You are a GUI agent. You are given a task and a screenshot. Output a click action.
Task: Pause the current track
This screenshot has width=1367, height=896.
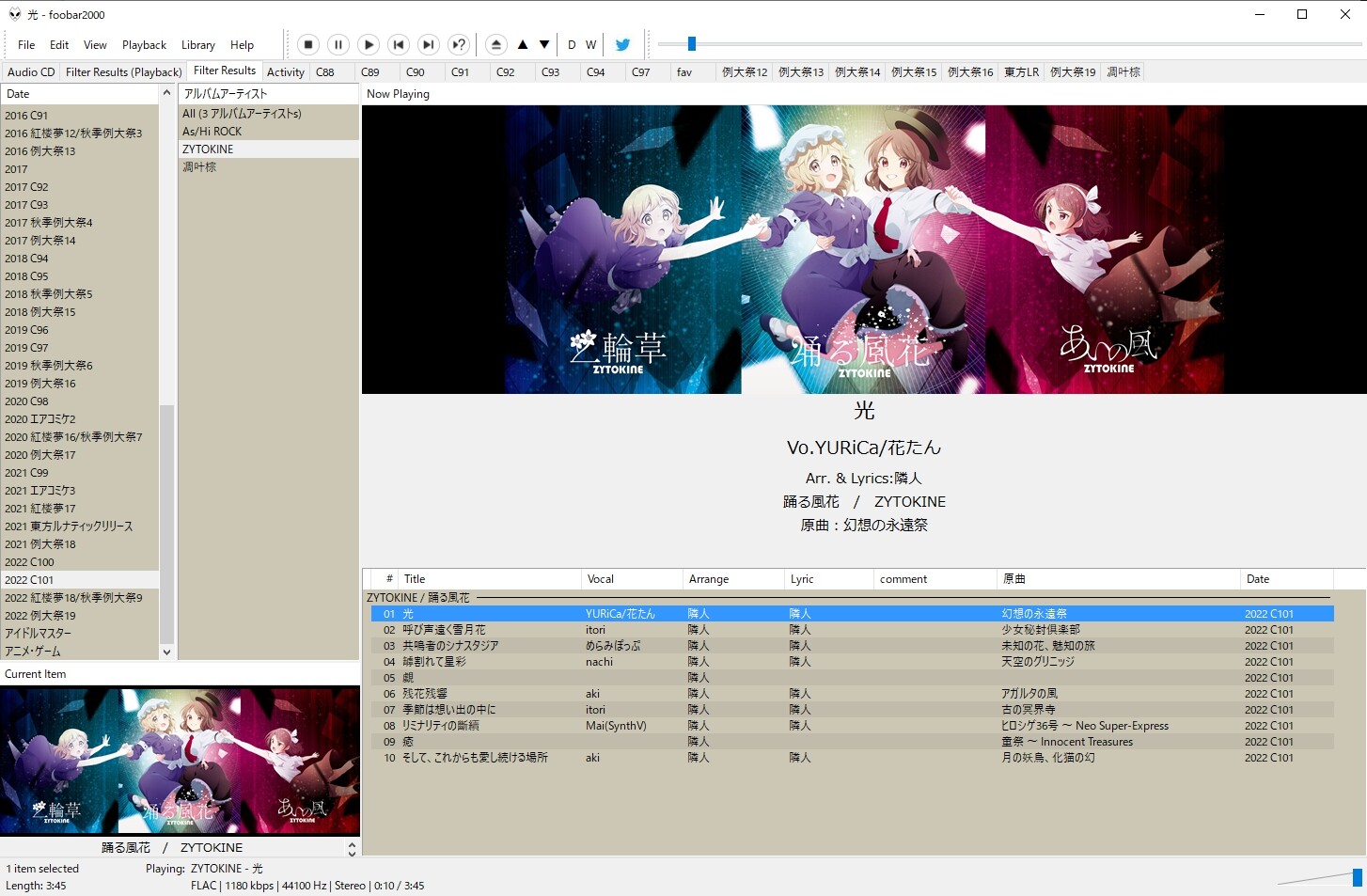pyautogui.click(x=338, y=44)
